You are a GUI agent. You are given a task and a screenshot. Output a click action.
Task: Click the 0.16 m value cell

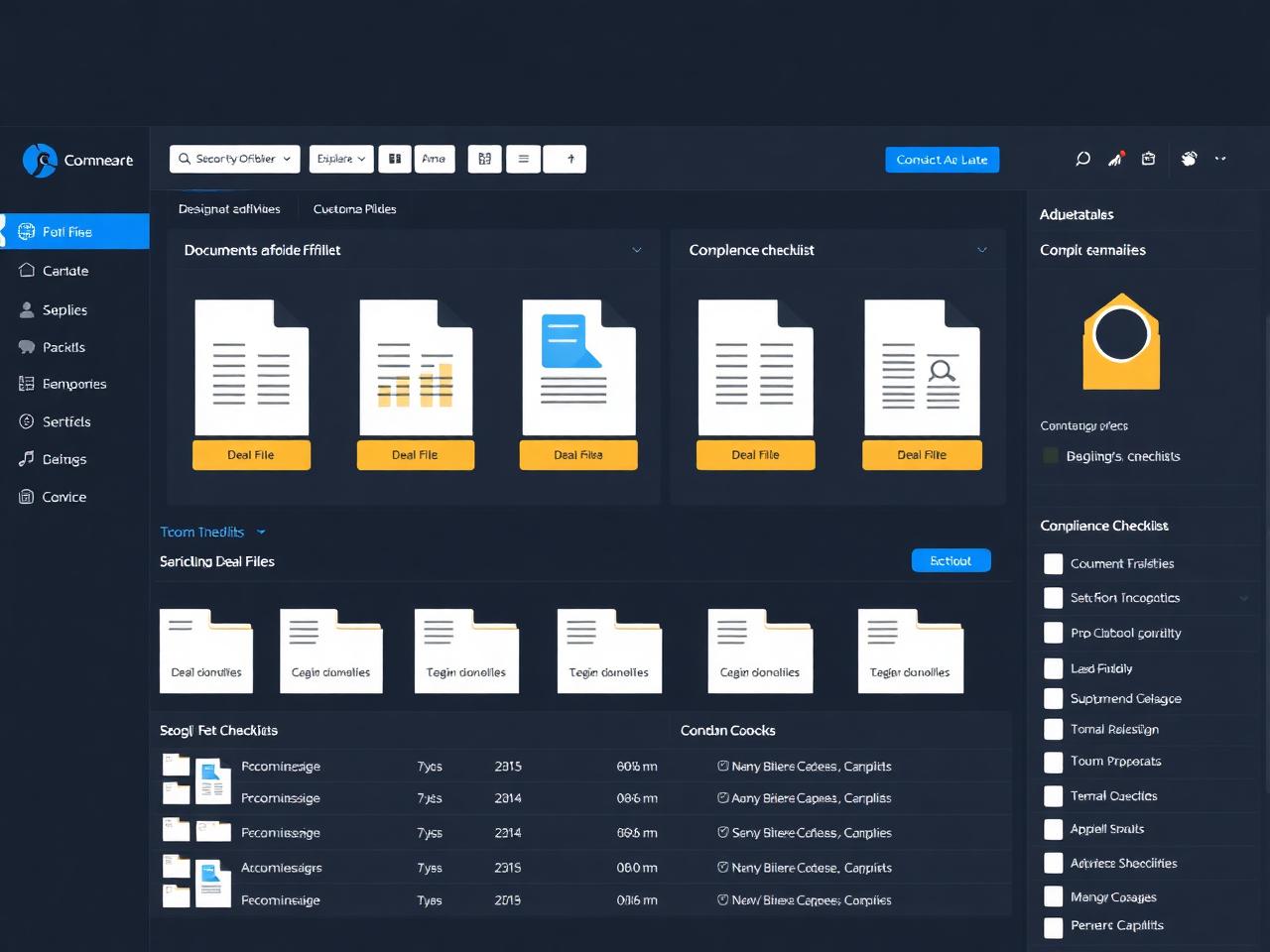click(637, 900)
